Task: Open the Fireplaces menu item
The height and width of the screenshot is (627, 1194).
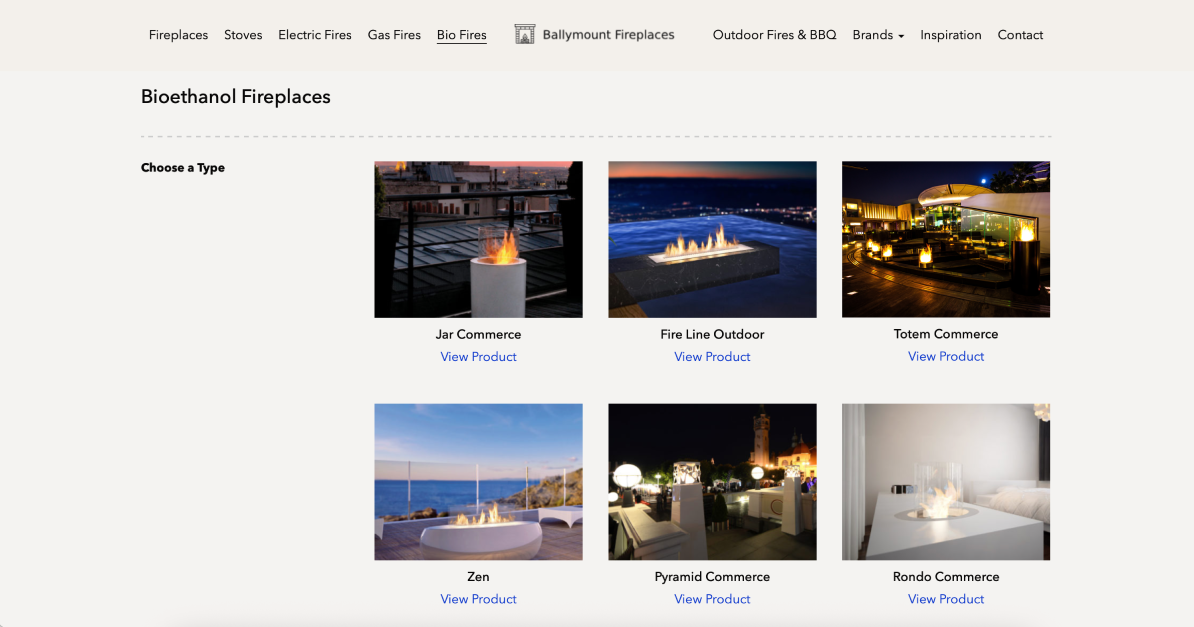Action: 178,35
